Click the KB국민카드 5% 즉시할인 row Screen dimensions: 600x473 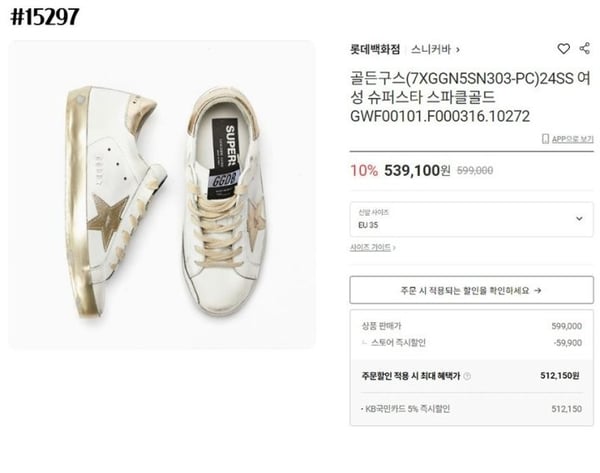pyautogui.click(x=471, y=409)
